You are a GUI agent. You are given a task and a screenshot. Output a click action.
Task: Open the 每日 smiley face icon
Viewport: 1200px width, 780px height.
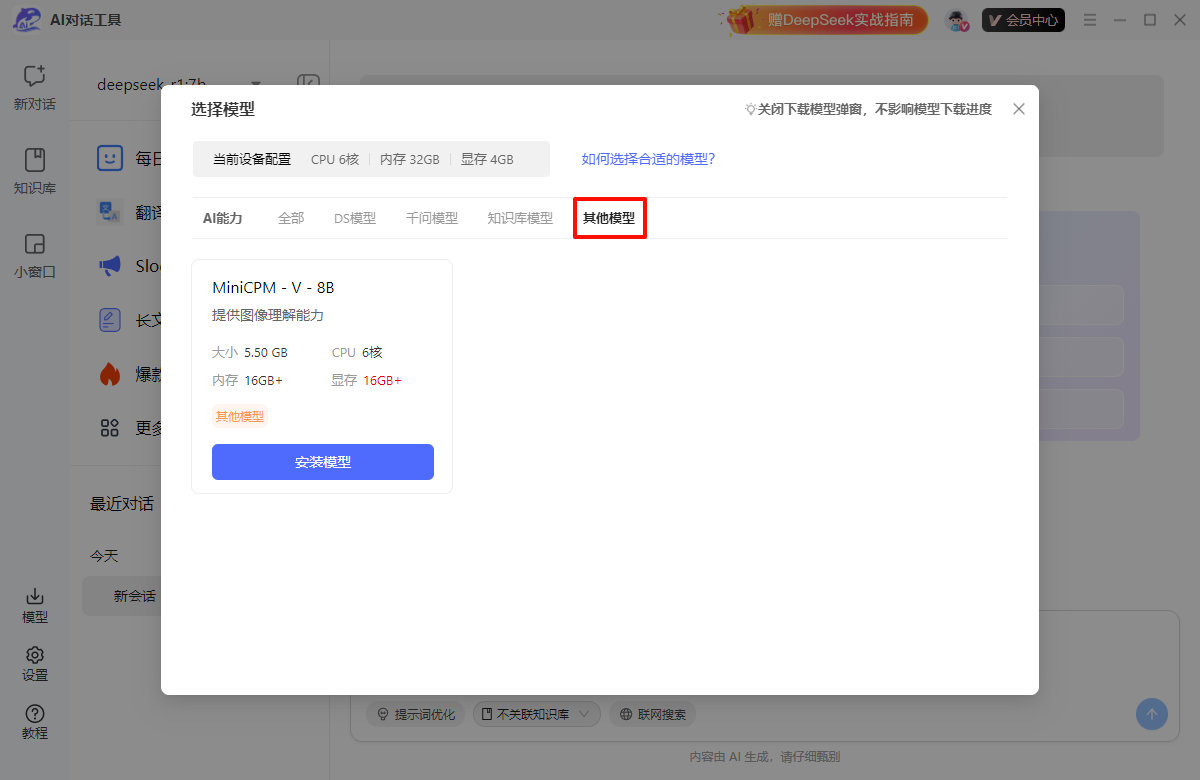(110, 158)
